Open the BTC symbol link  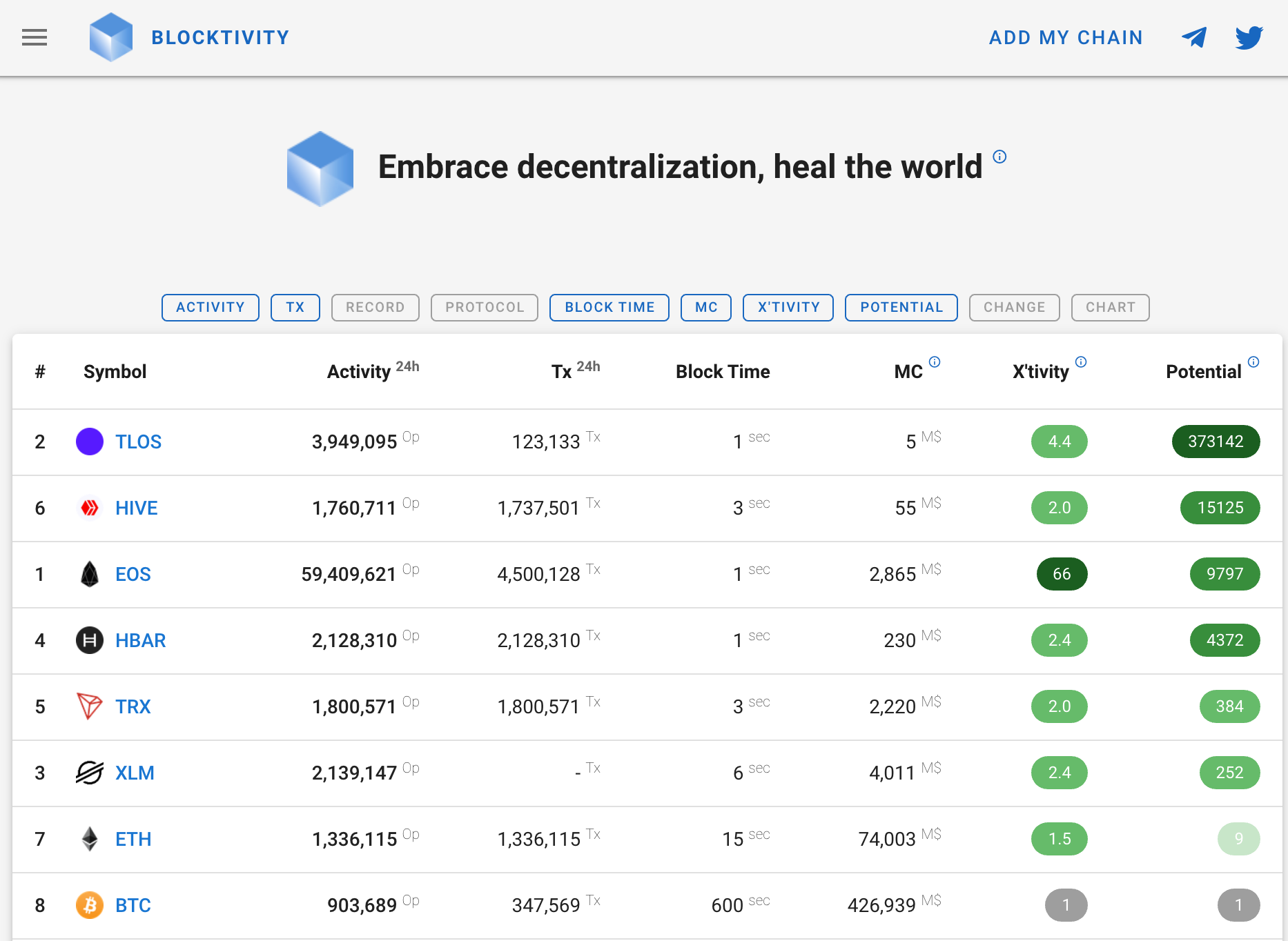point(133,905)
